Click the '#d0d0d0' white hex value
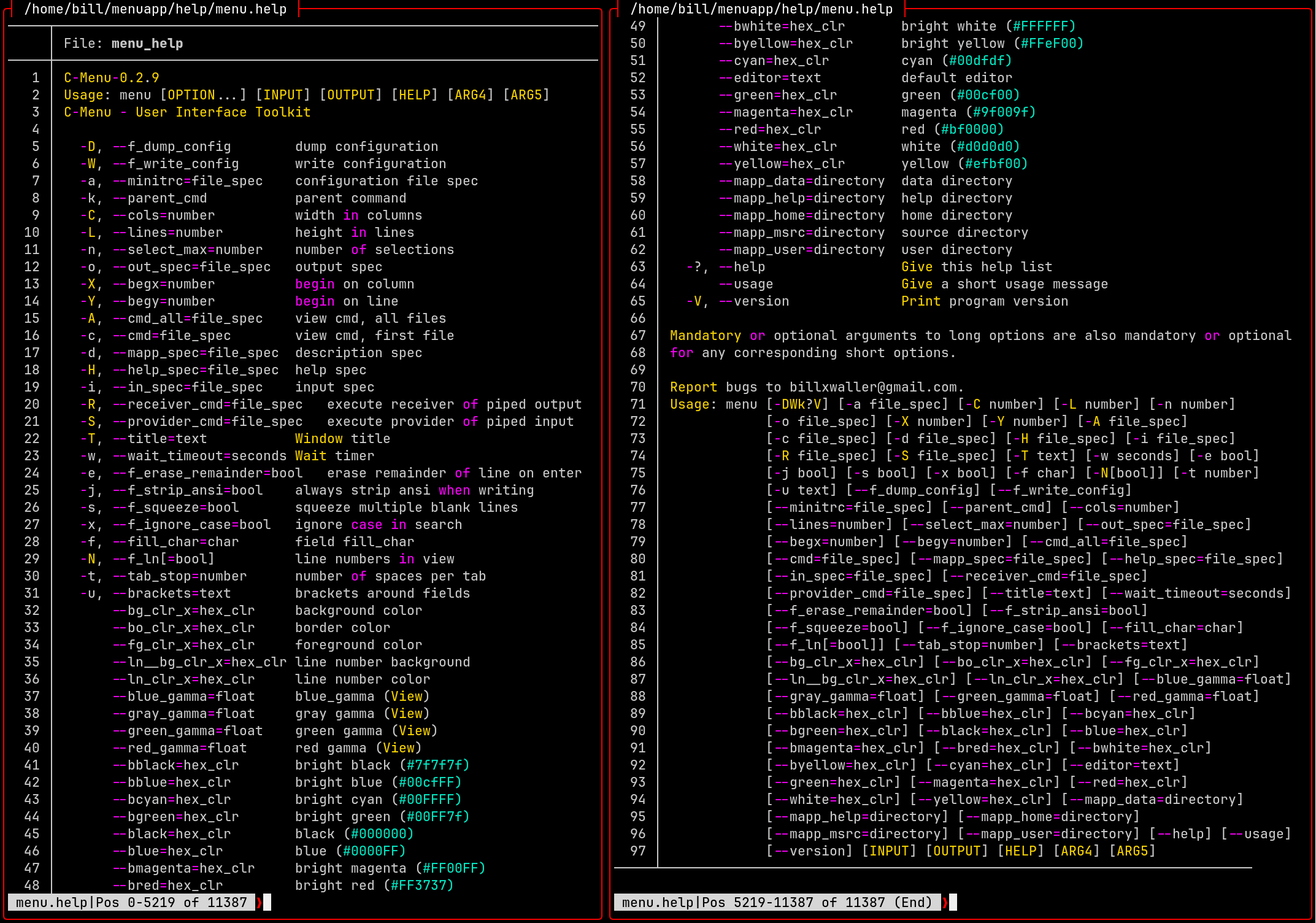 [x=985, y=147]
